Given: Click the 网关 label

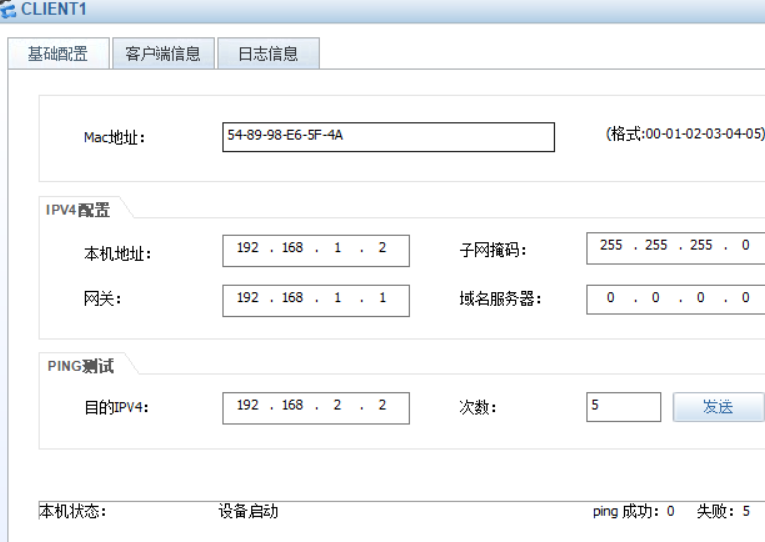Looking at the screenshot, I should click(x=102, y=298).
